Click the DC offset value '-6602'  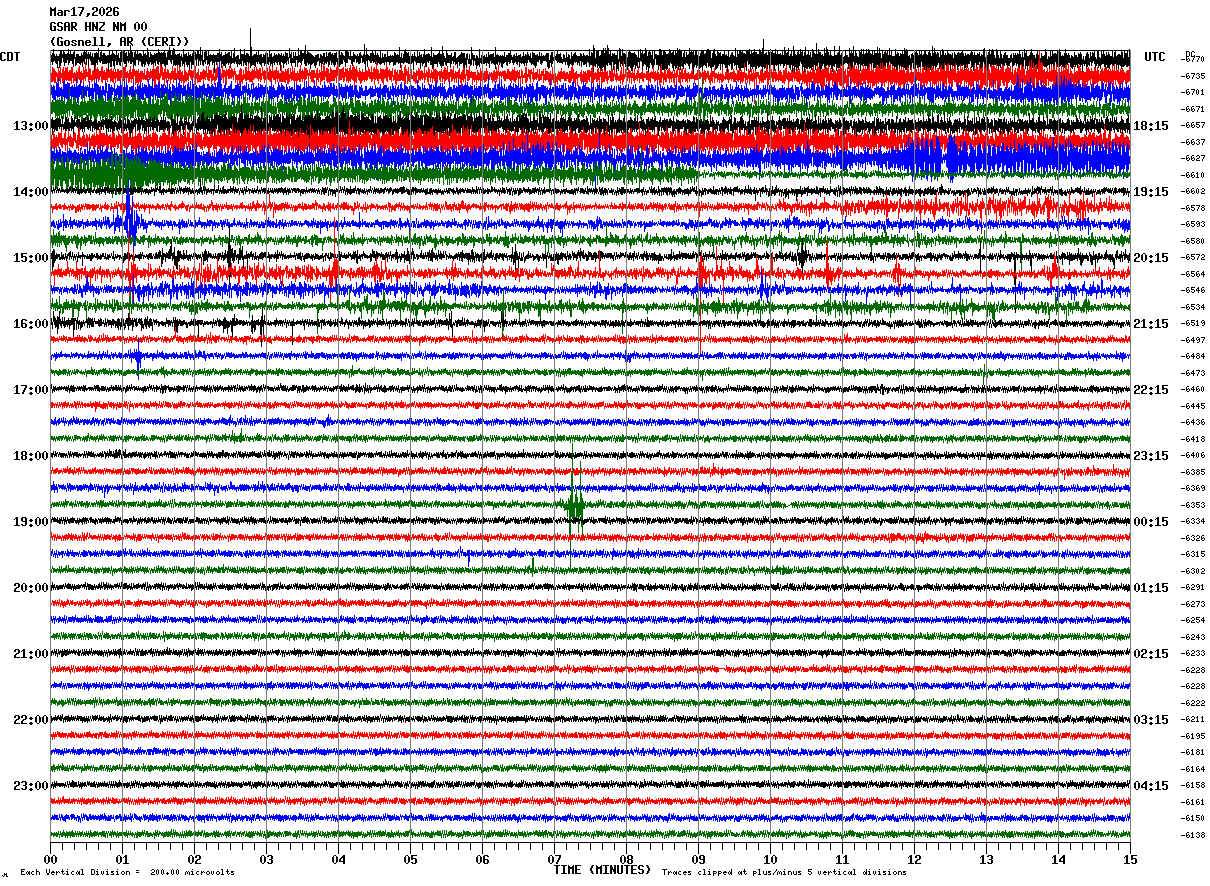1194,192
